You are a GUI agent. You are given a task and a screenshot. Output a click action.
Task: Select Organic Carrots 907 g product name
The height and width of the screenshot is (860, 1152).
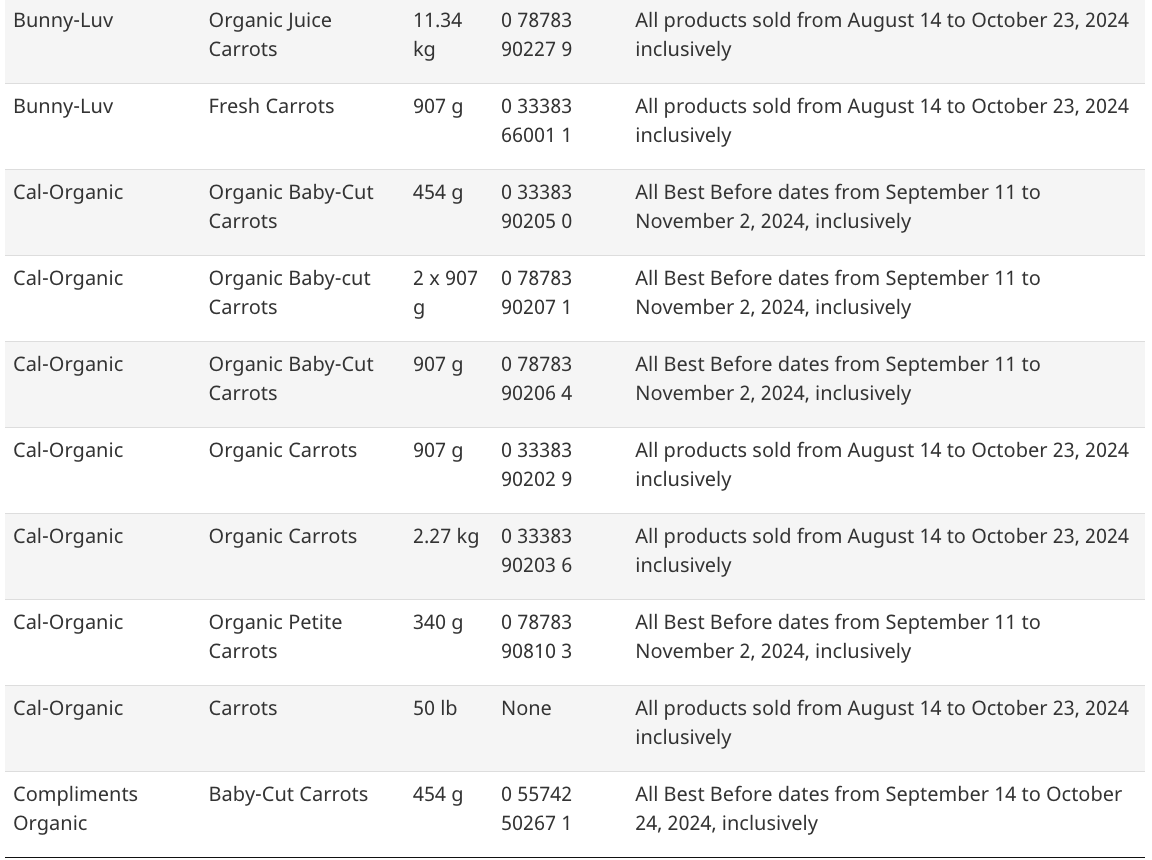pyautogui.click(x=283, y=450)
